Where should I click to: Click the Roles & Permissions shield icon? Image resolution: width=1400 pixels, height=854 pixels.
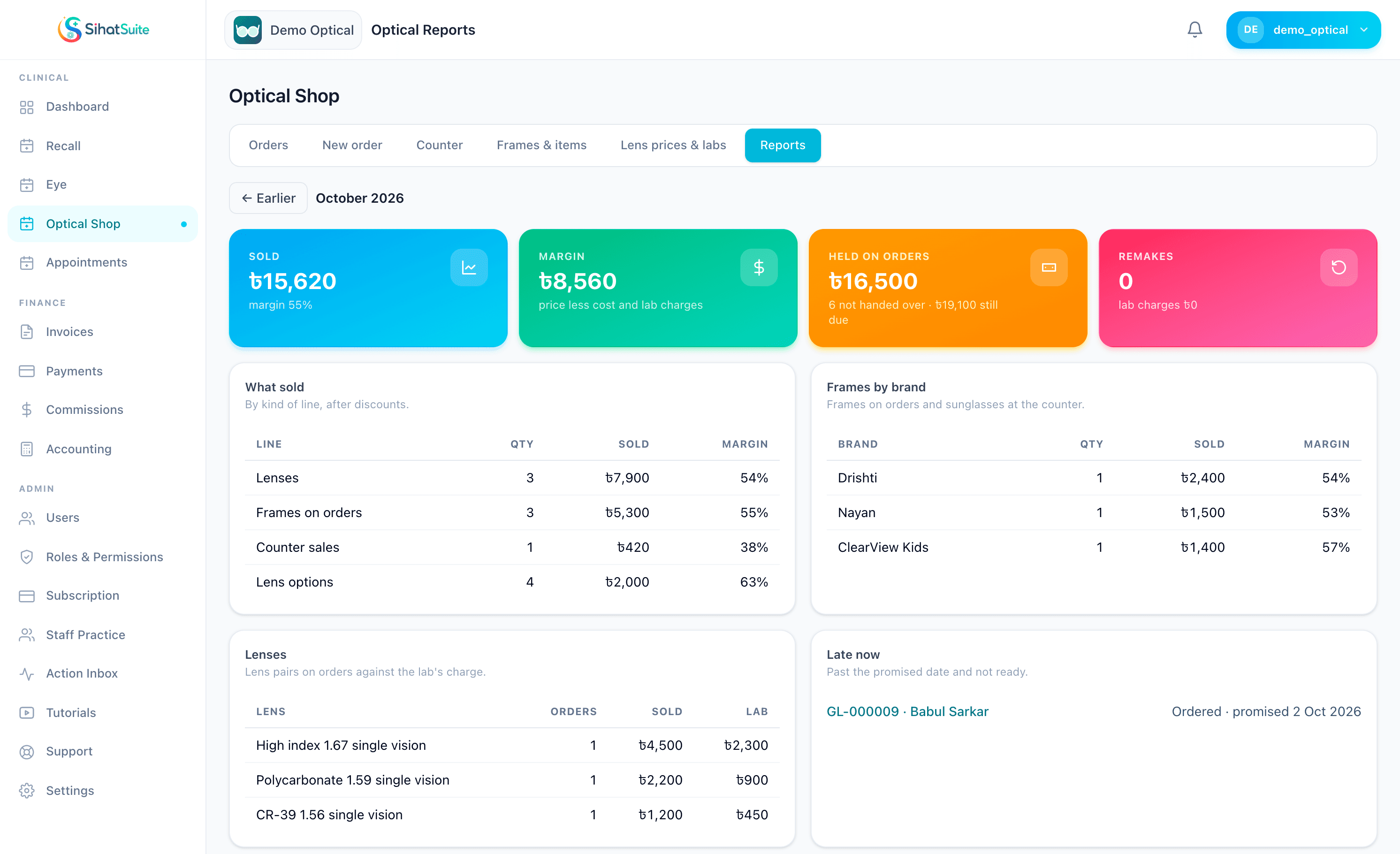coord(27,557)
